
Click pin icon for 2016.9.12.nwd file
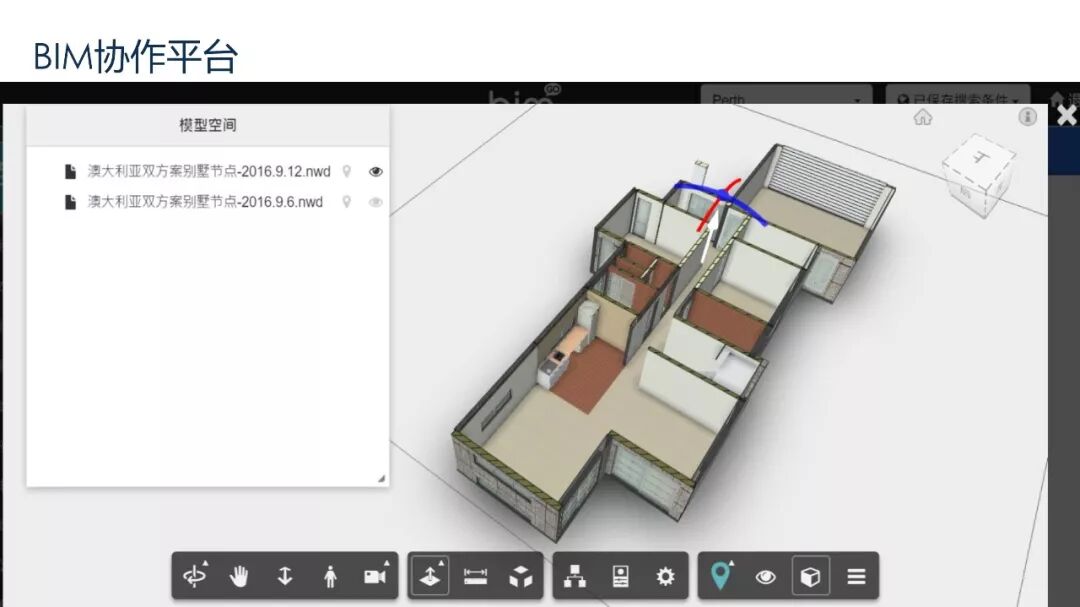[x=346, y=172]
